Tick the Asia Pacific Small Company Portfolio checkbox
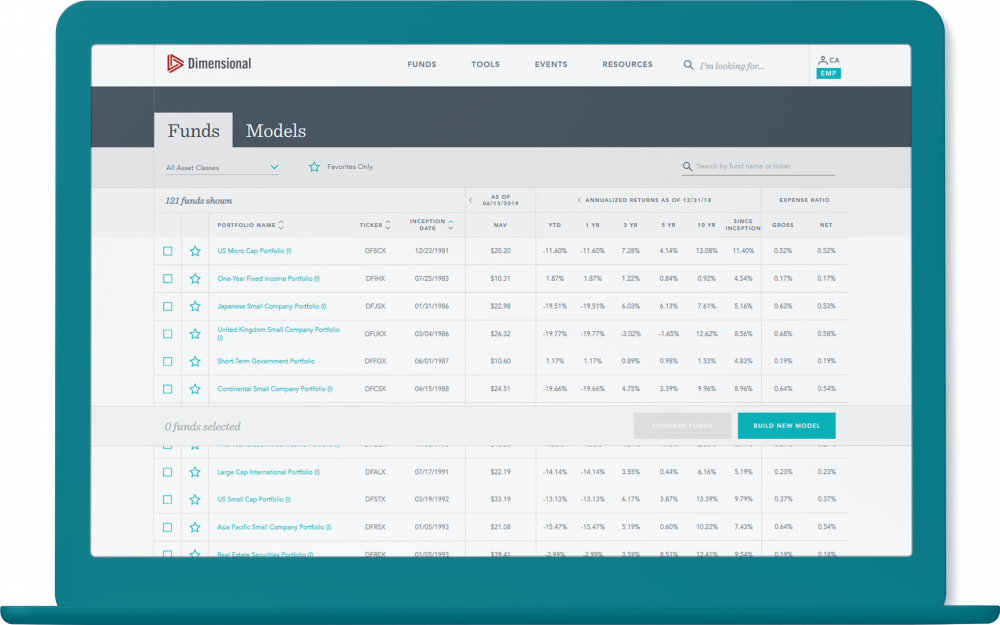Image resolution: width=1000 pixels, height=625 pixels. [x=168, y=527]
